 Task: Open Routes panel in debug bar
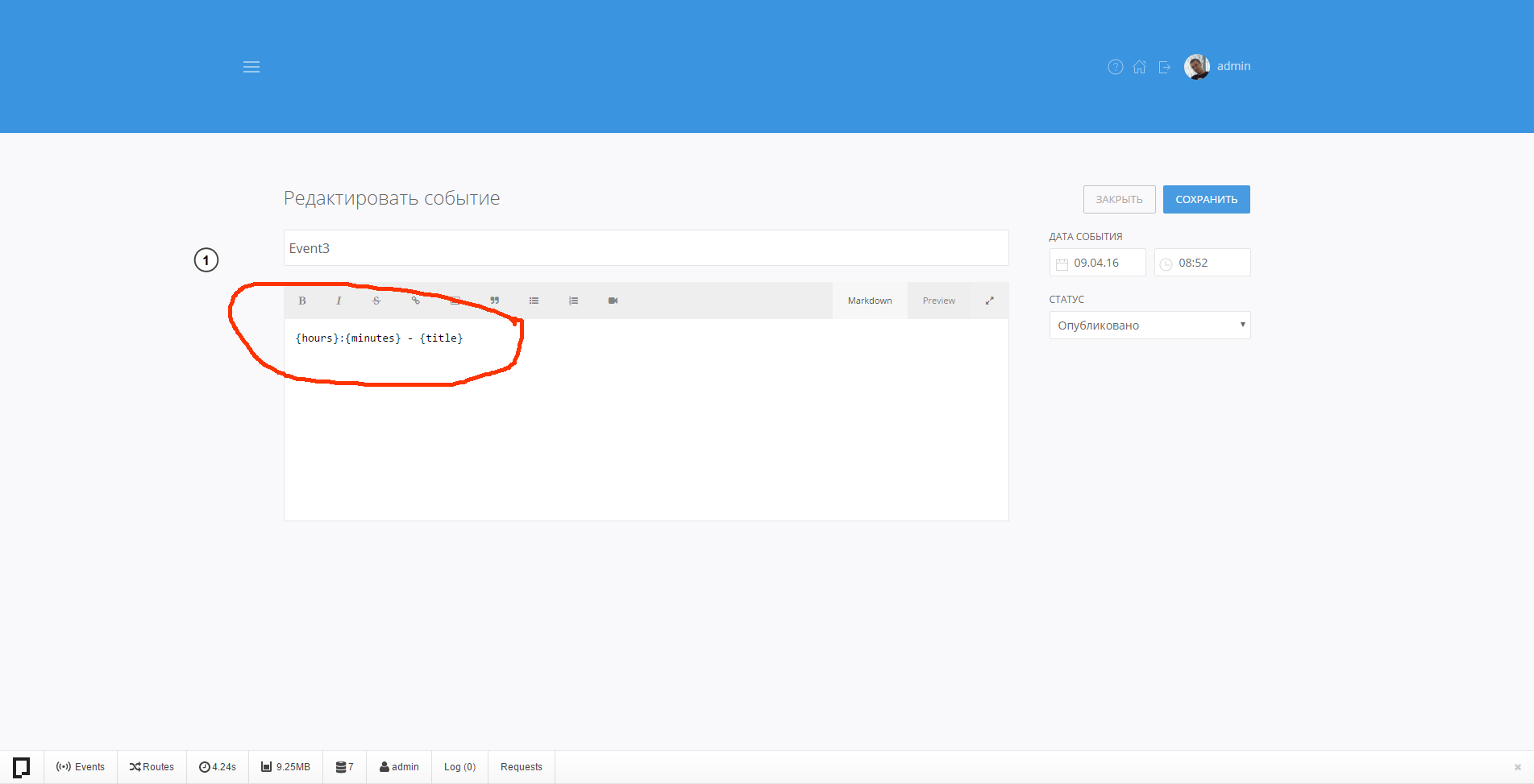pos(152,767)
